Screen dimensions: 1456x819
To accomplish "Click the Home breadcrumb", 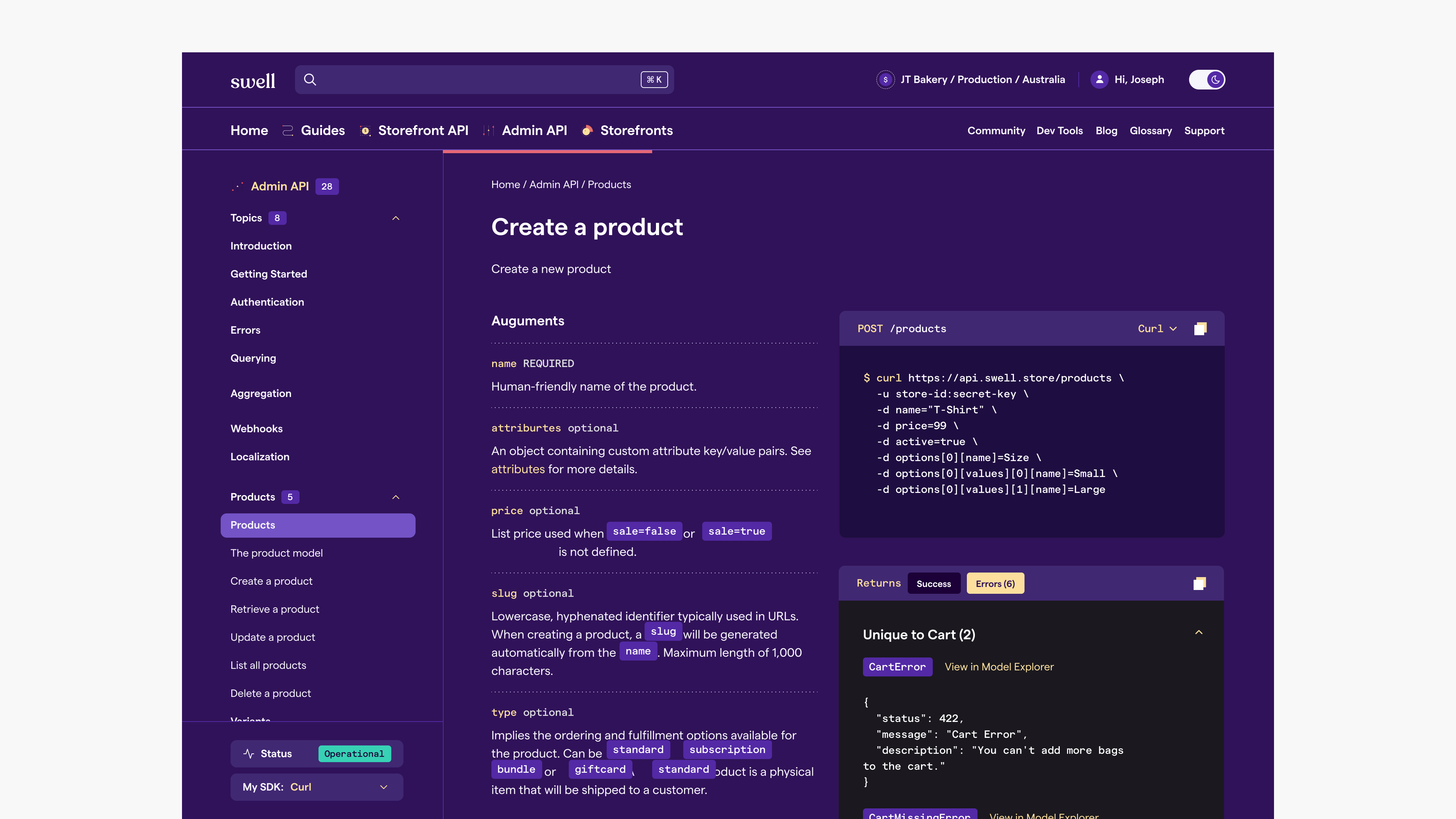I will 505,184.
